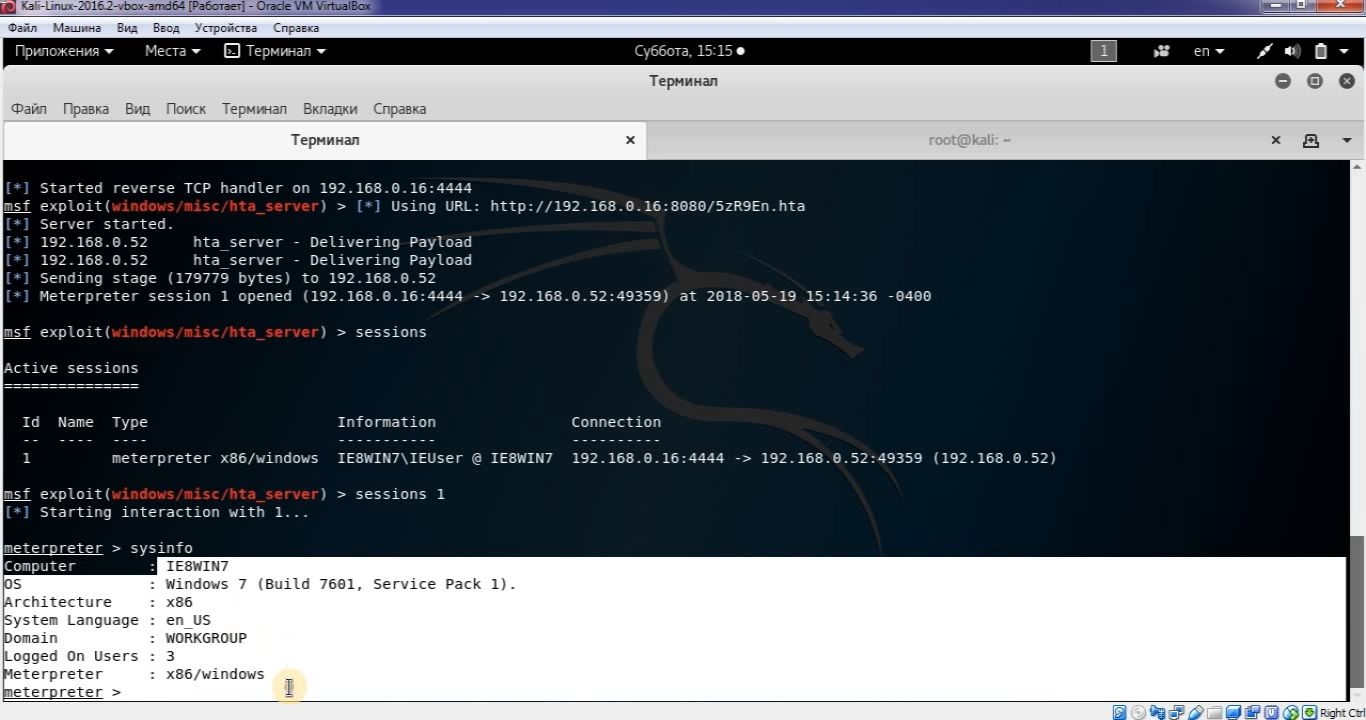This screenshot has width=1366, height=720.
Task: Open the terminal window's 'Файл' menu
Action: tap(29, 109)
